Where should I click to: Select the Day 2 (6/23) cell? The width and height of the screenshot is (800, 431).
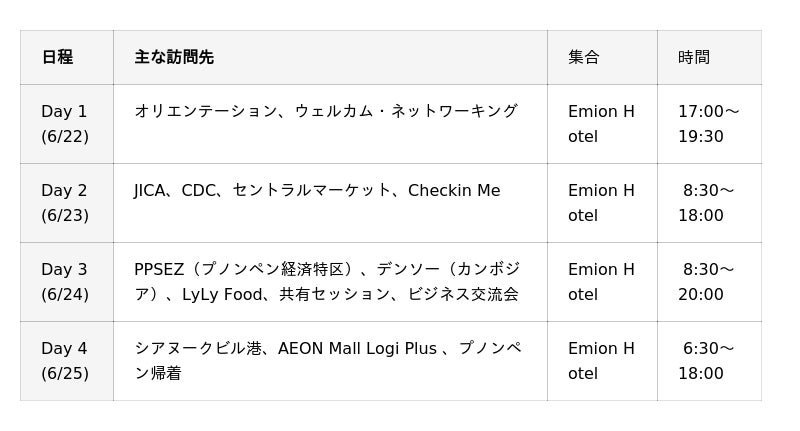click(65, 203)
